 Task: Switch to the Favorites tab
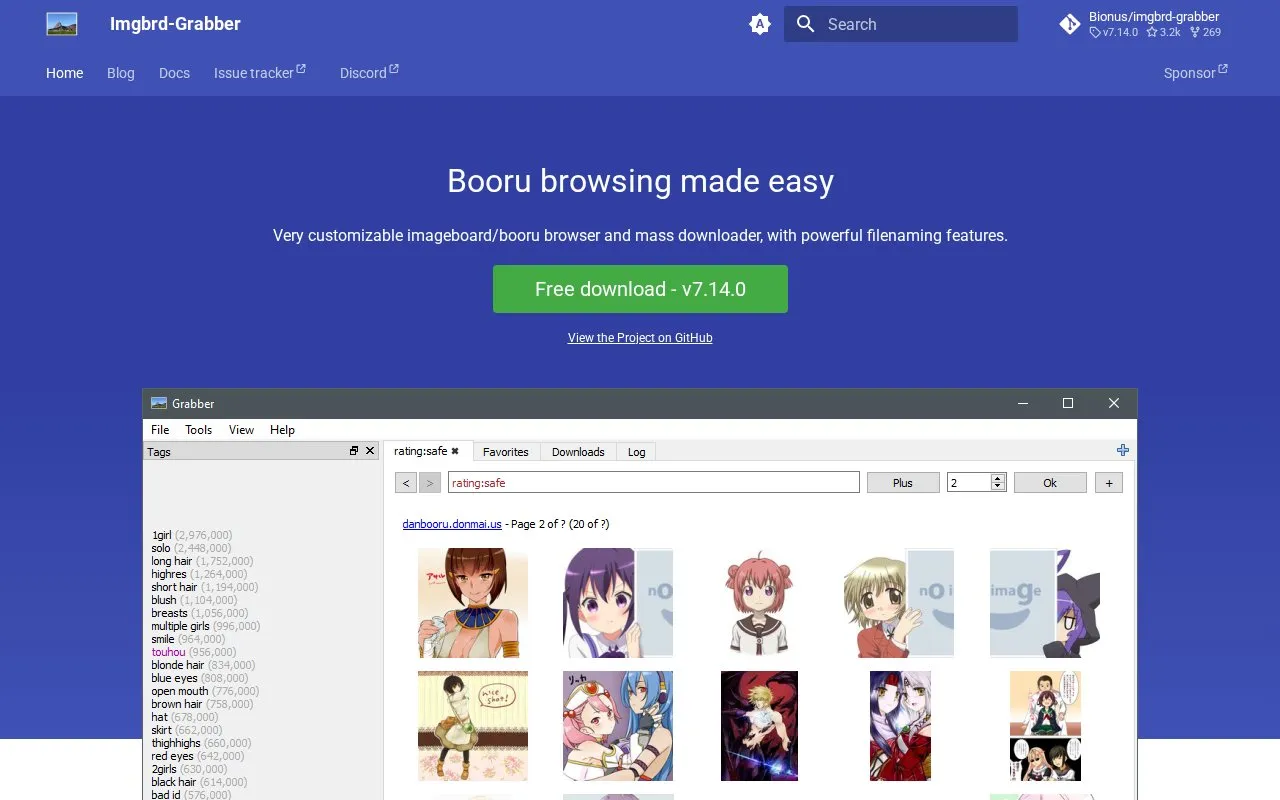point(506,452)
